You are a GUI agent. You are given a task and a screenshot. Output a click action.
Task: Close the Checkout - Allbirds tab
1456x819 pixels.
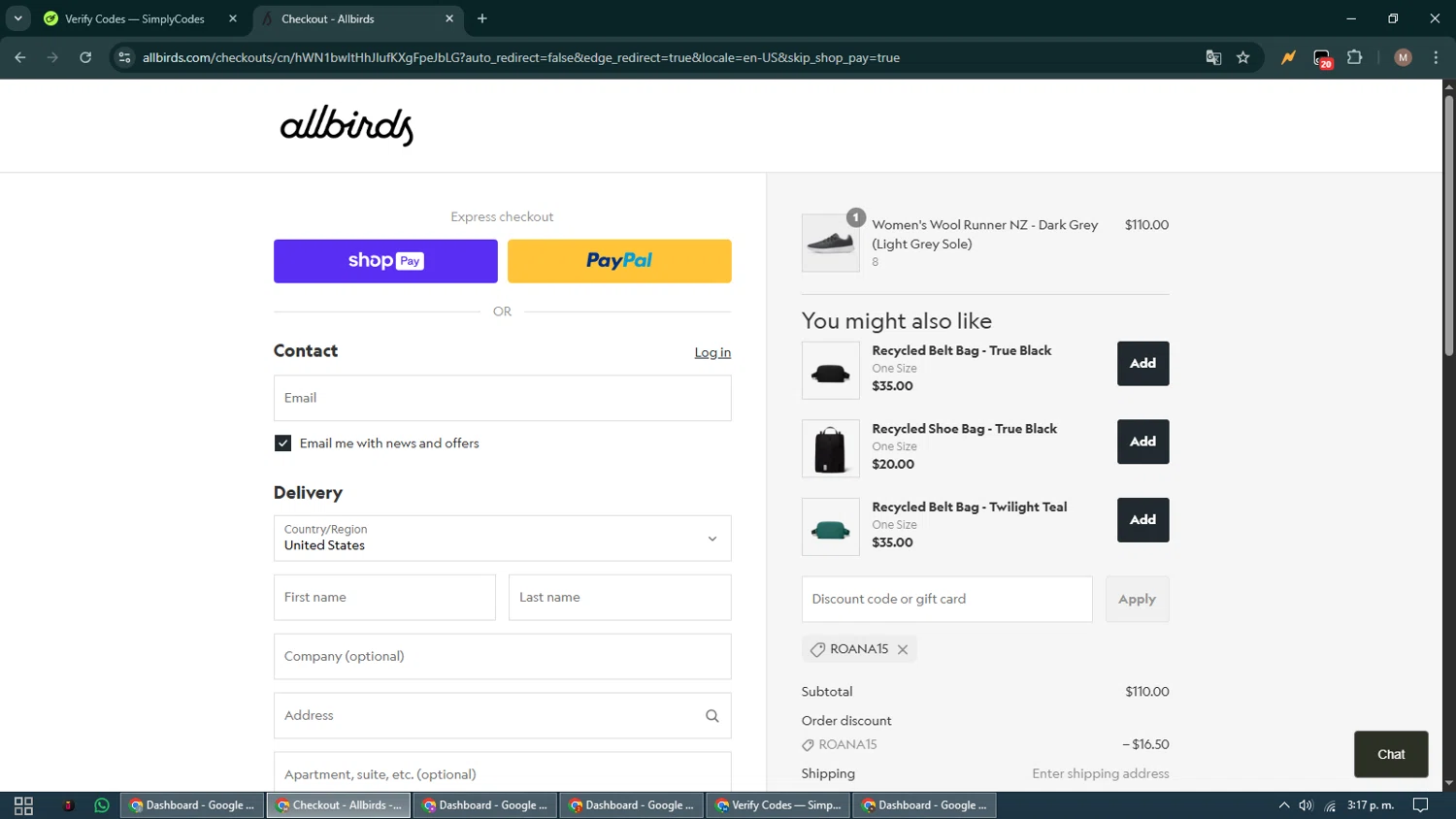click(x=449, y=18)
